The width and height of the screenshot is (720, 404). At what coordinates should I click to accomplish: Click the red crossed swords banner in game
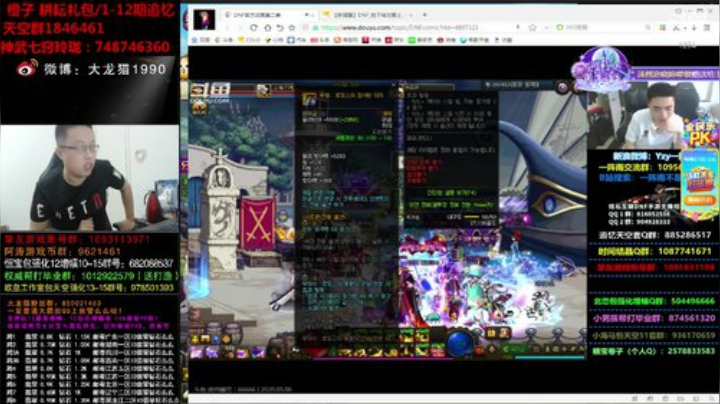[x=258, y=224]
